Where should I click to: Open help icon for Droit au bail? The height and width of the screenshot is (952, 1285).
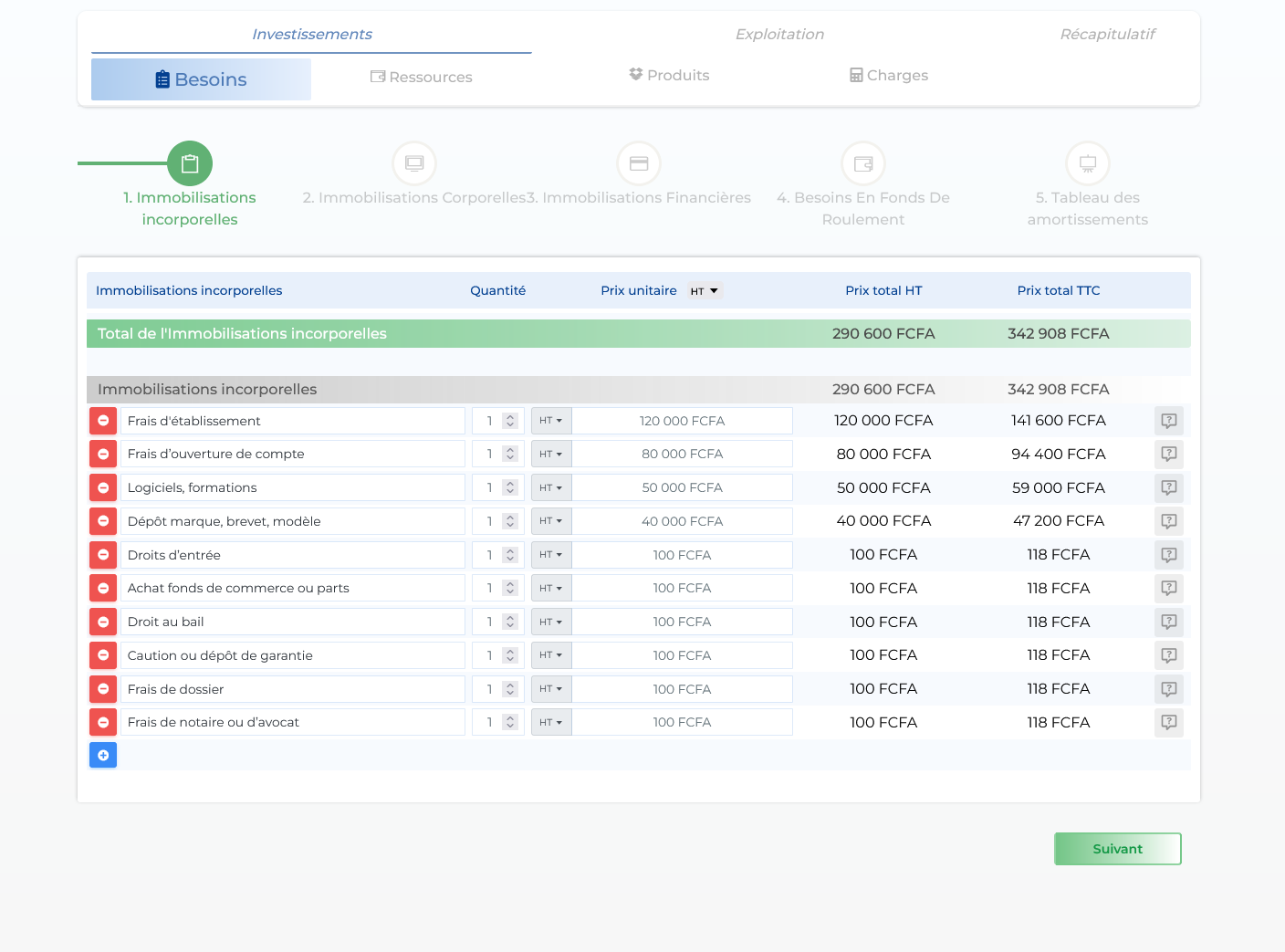click(1168, 622)
